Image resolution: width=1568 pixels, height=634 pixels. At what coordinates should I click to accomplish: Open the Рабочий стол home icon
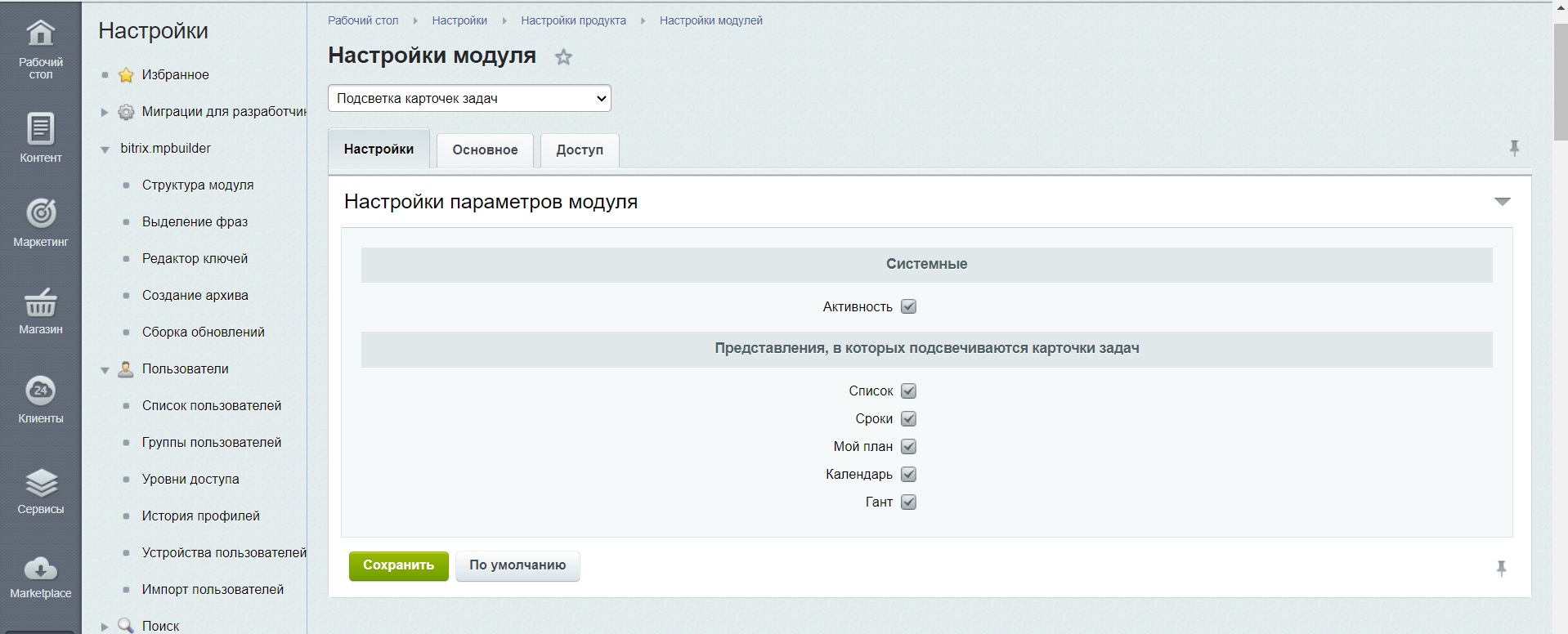[40, 34]
